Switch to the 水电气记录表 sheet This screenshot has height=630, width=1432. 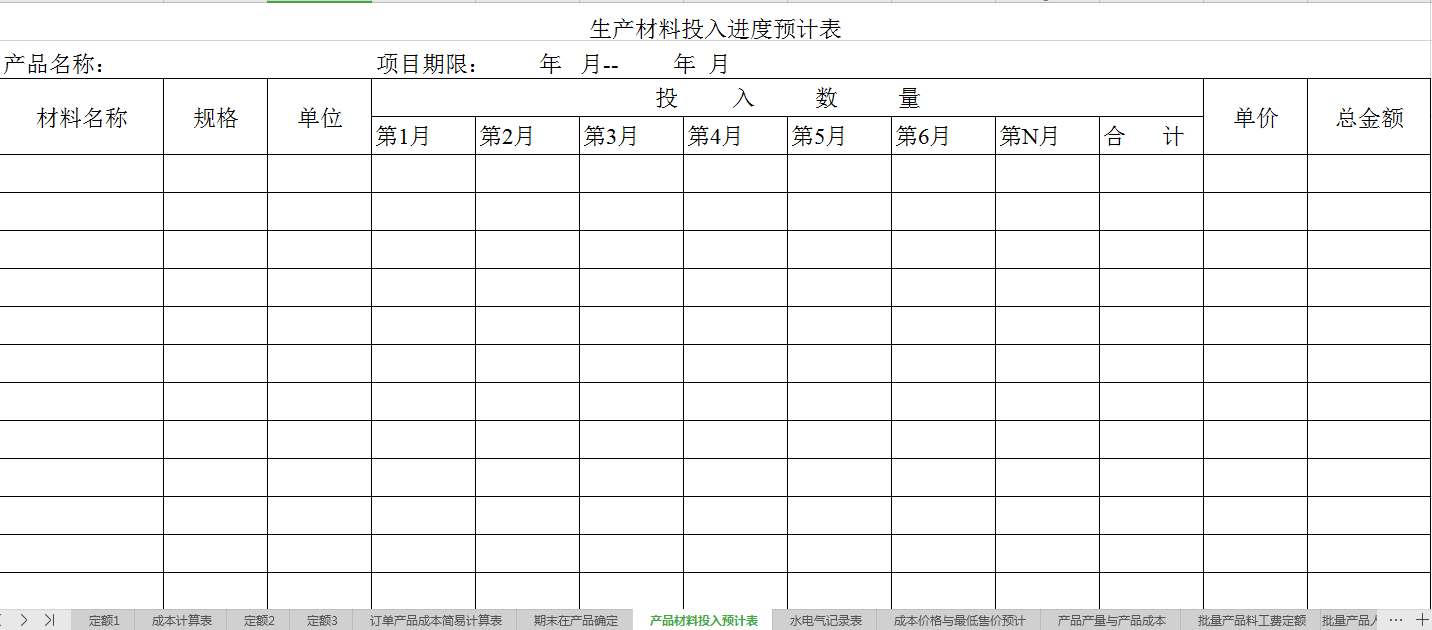826,619
